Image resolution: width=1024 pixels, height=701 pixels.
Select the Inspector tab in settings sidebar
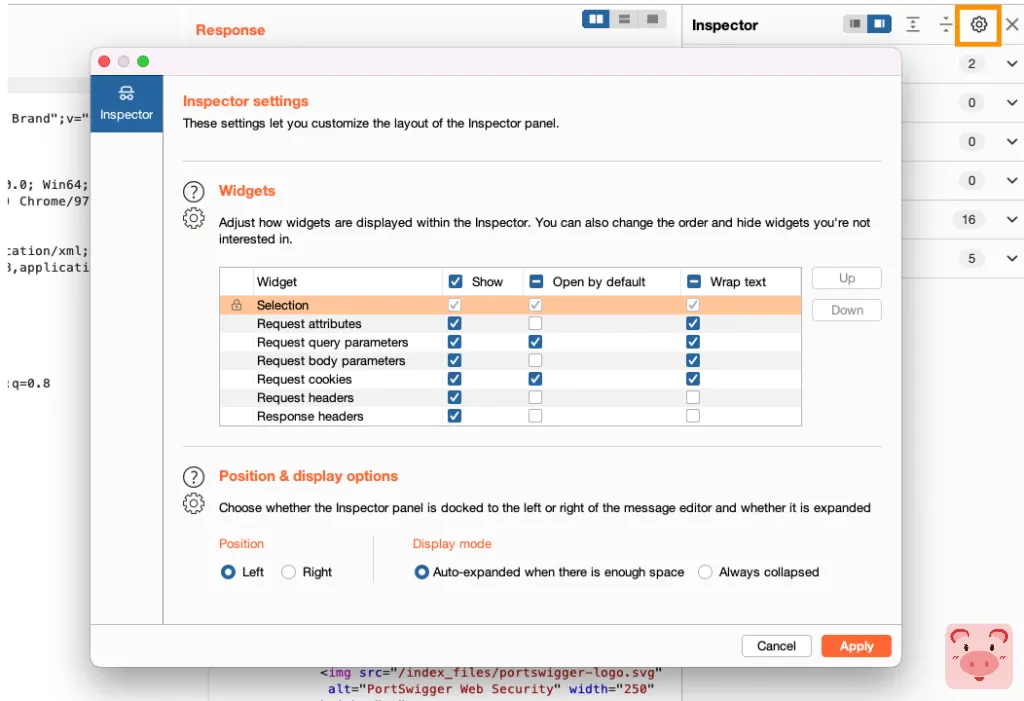[126, 104]
